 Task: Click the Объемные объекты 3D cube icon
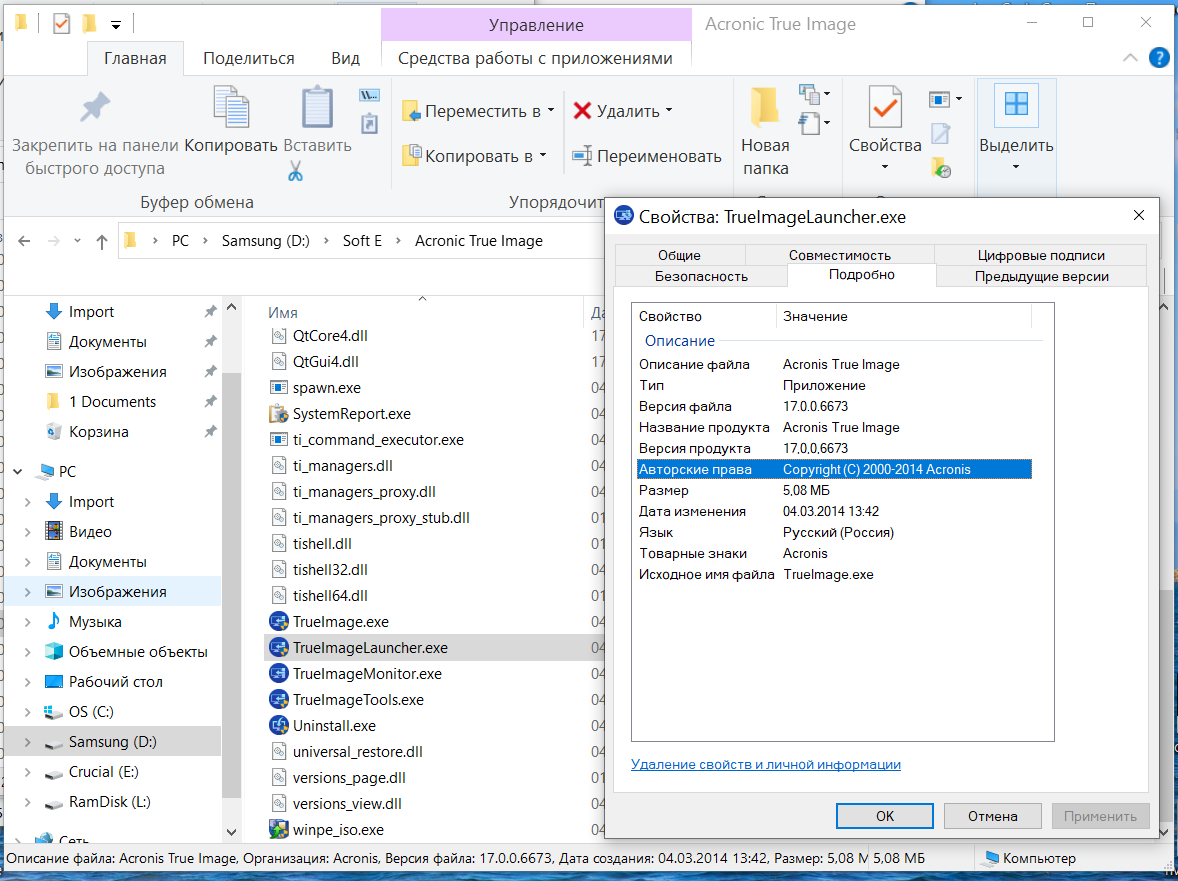click(53, 652)
